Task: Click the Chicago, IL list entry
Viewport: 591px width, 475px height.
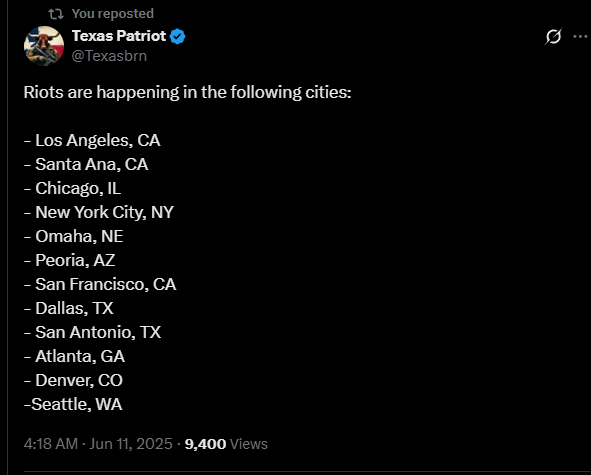Action: point(72,188)
